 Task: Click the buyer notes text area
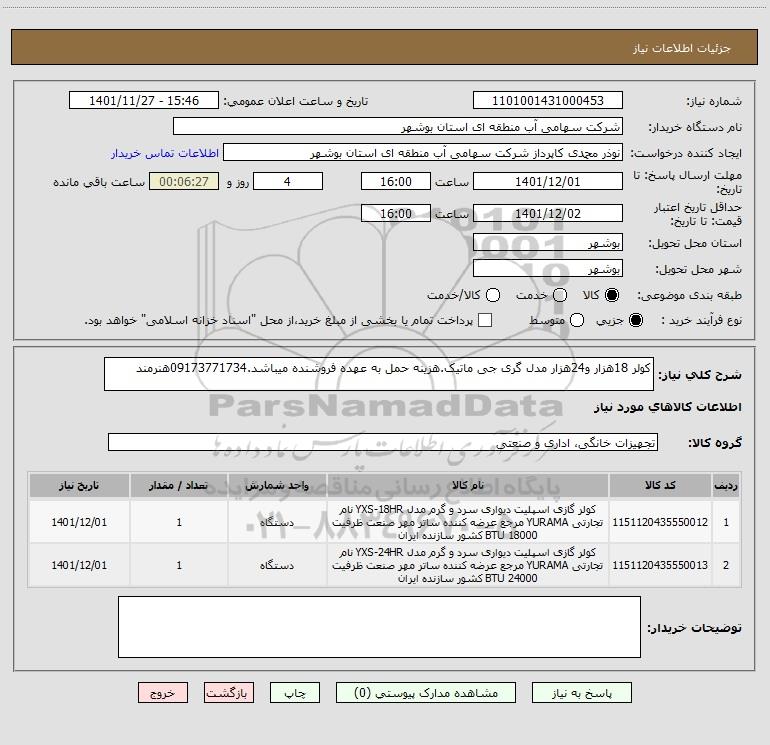point(379,627)
